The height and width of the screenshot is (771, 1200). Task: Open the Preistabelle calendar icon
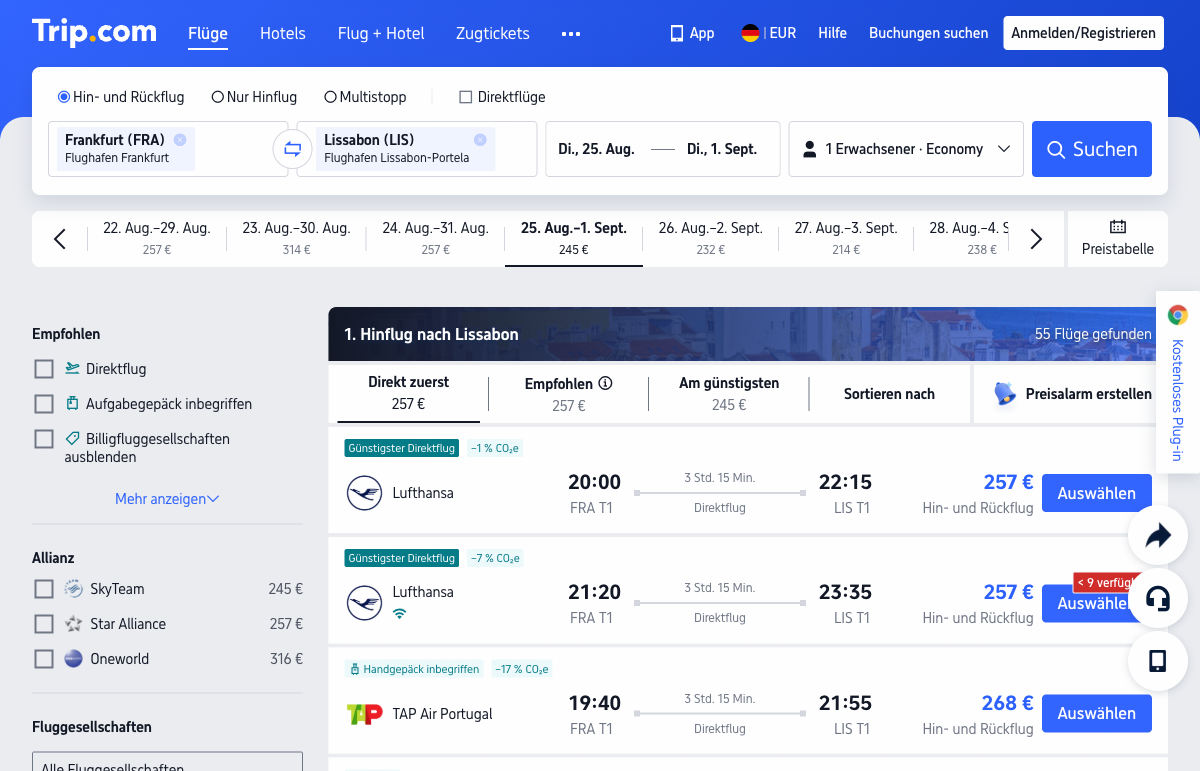(x=1118, y=227)
